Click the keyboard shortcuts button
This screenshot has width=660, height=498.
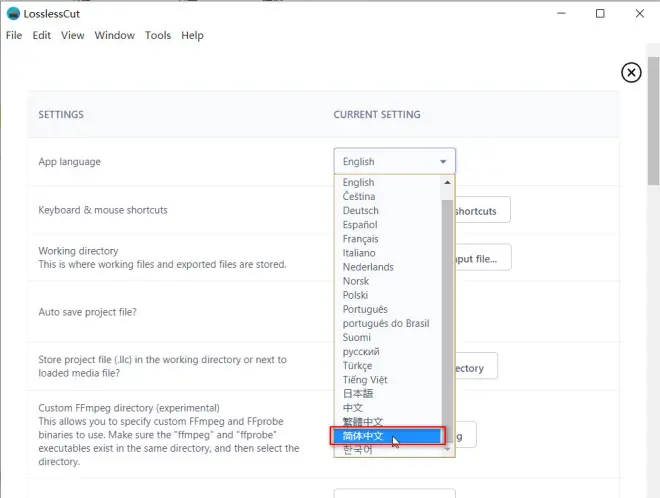pos(483,210)
